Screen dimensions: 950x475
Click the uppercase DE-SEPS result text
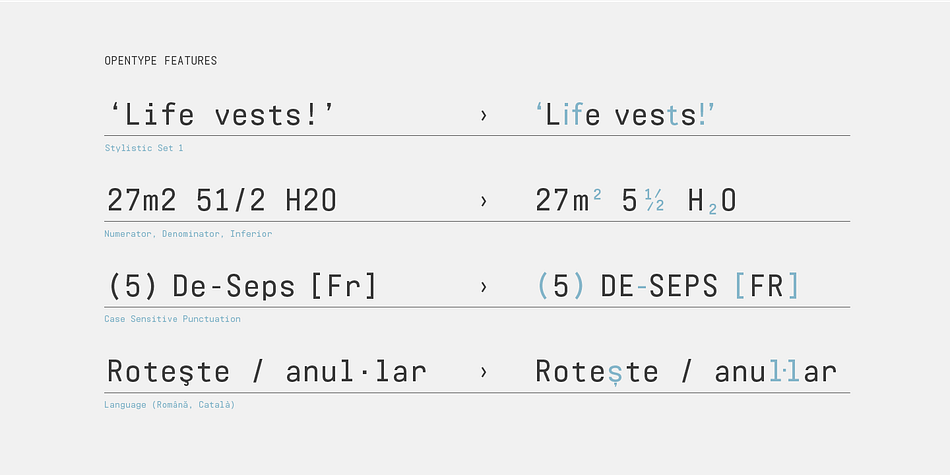659,286
